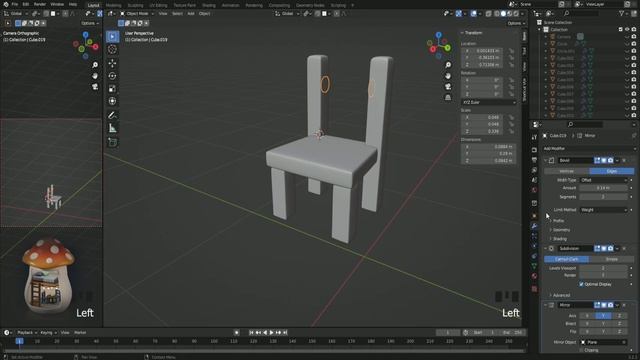The image size is (640, 360).
Task: Open the Tool properties tab icon
Action: click(x=534, y=138)
